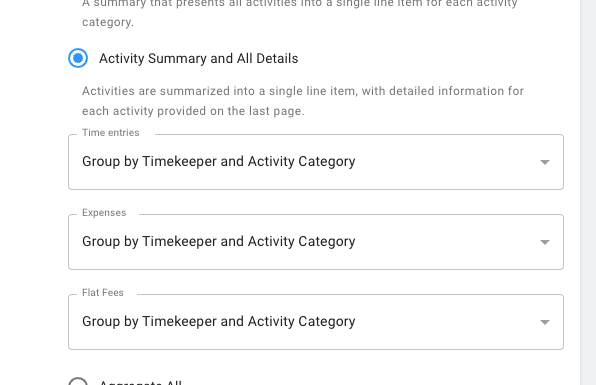596x385 pixels.
Task: Click the Flat Fees field label
Action: tap(103, 293)
